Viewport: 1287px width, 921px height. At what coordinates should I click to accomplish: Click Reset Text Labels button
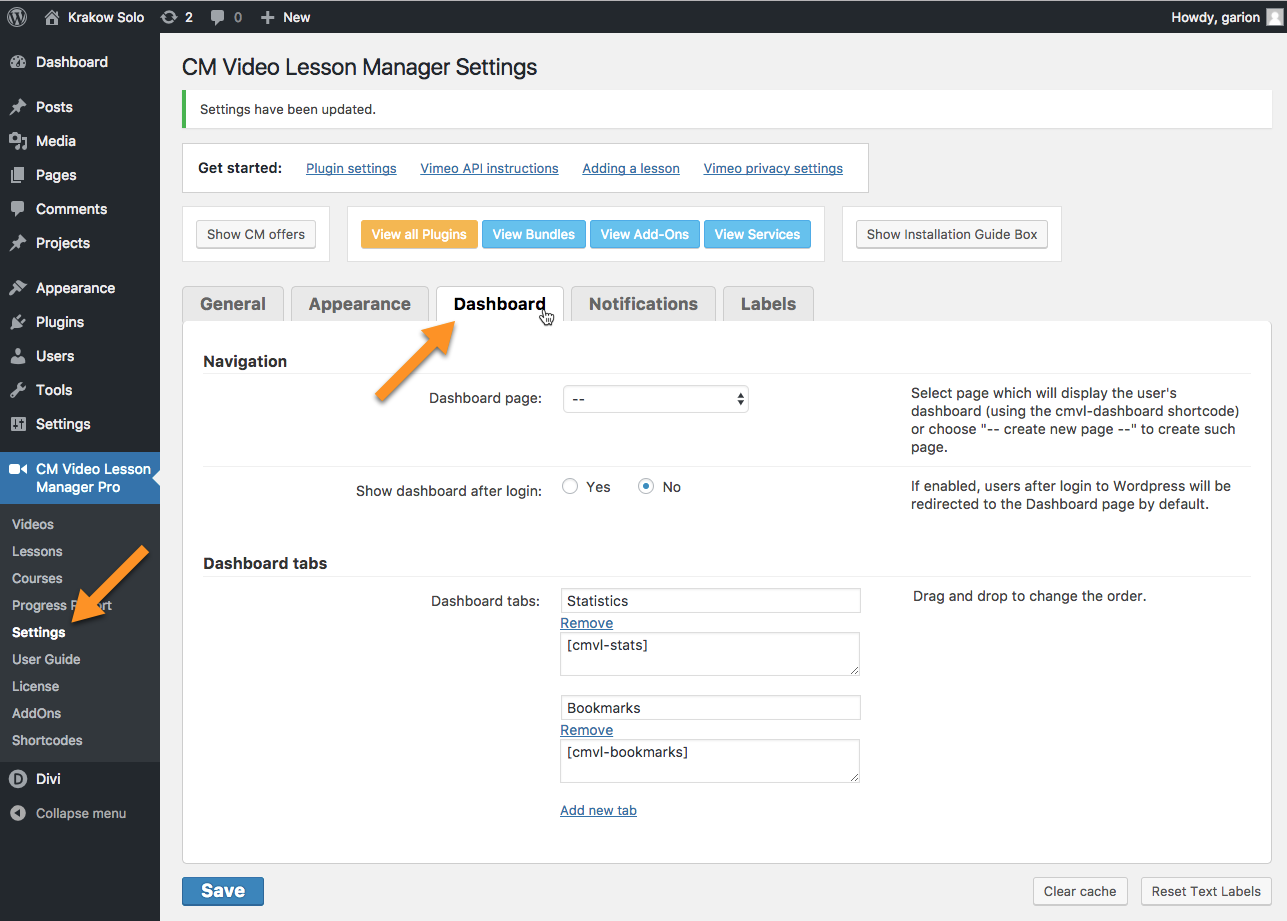(x=1206, y=891)
